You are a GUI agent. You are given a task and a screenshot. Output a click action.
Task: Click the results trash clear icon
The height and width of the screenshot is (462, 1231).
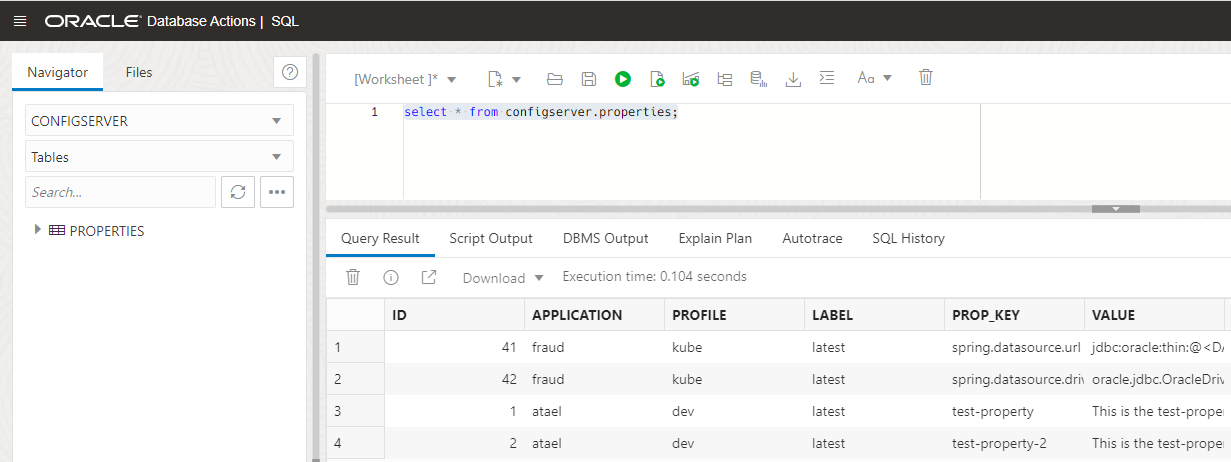[x=353, y=277]
